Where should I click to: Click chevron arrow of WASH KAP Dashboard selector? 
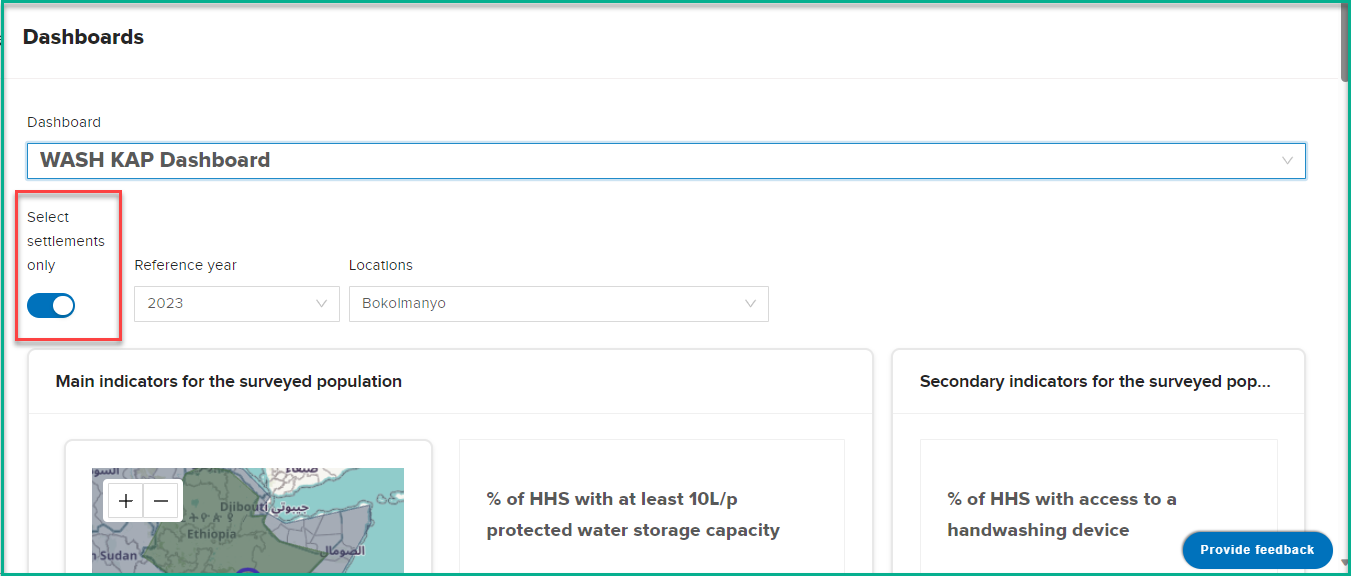(1287, 160)
